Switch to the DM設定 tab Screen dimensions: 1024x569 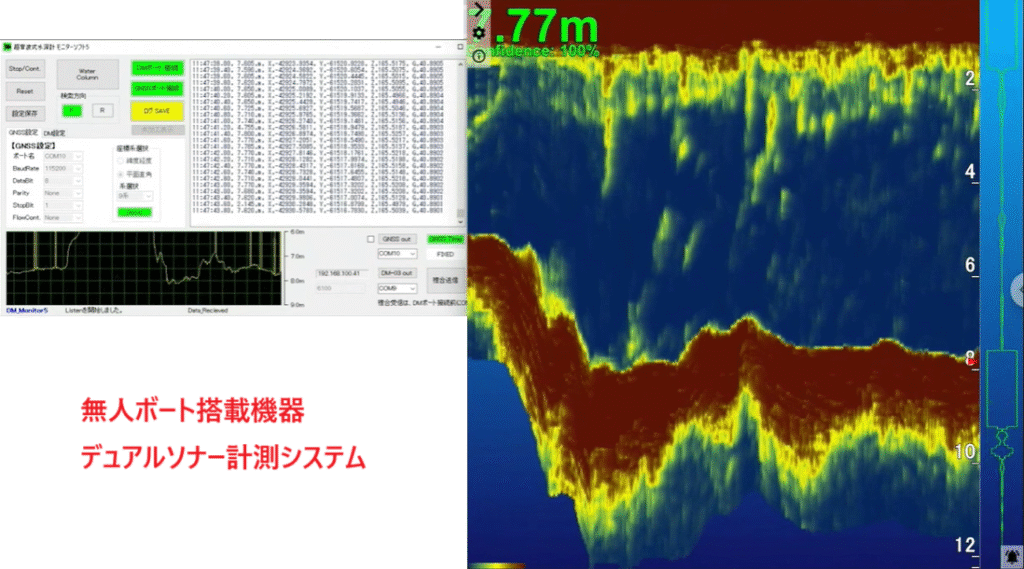point(56,132)
